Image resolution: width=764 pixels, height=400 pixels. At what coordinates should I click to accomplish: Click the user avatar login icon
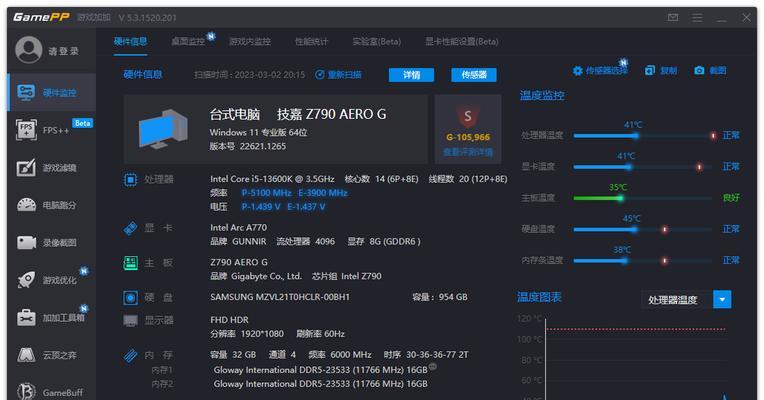[x=28, y=50]
